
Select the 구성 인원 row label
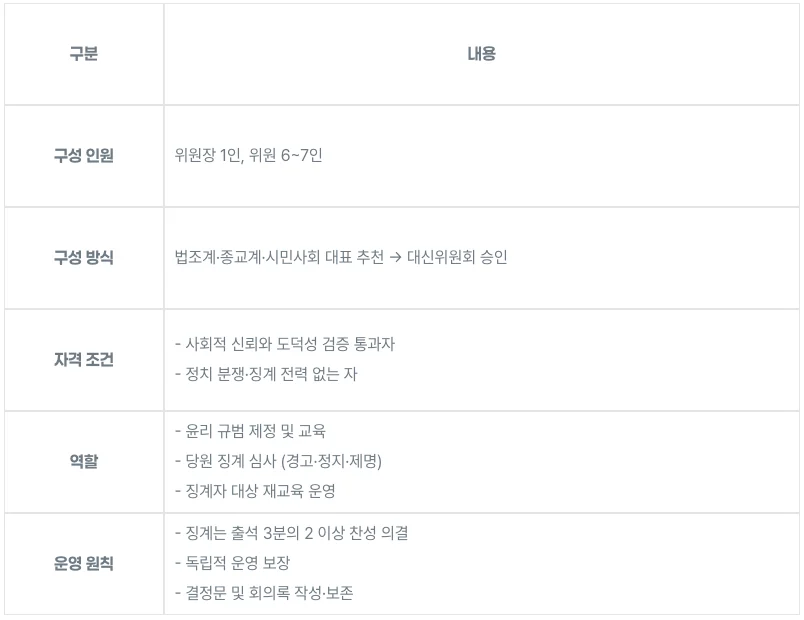(83, 156)
